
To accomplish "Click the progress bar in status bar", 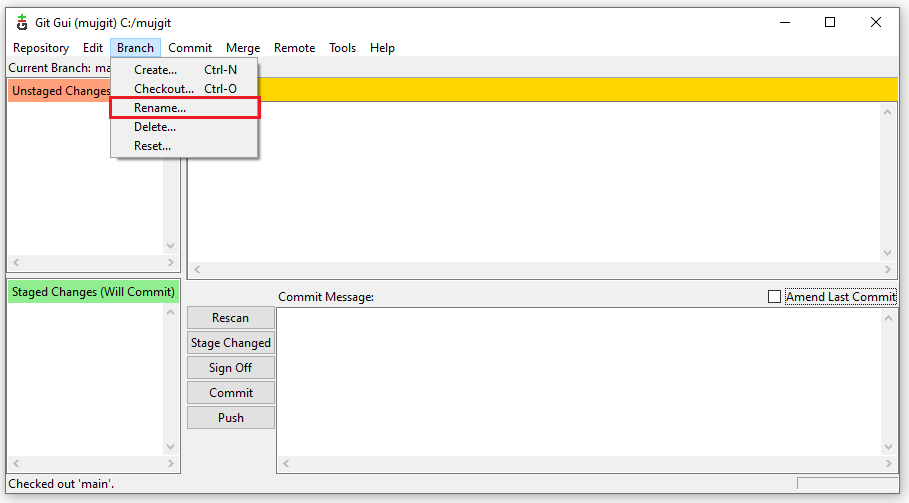I will 848,483.
